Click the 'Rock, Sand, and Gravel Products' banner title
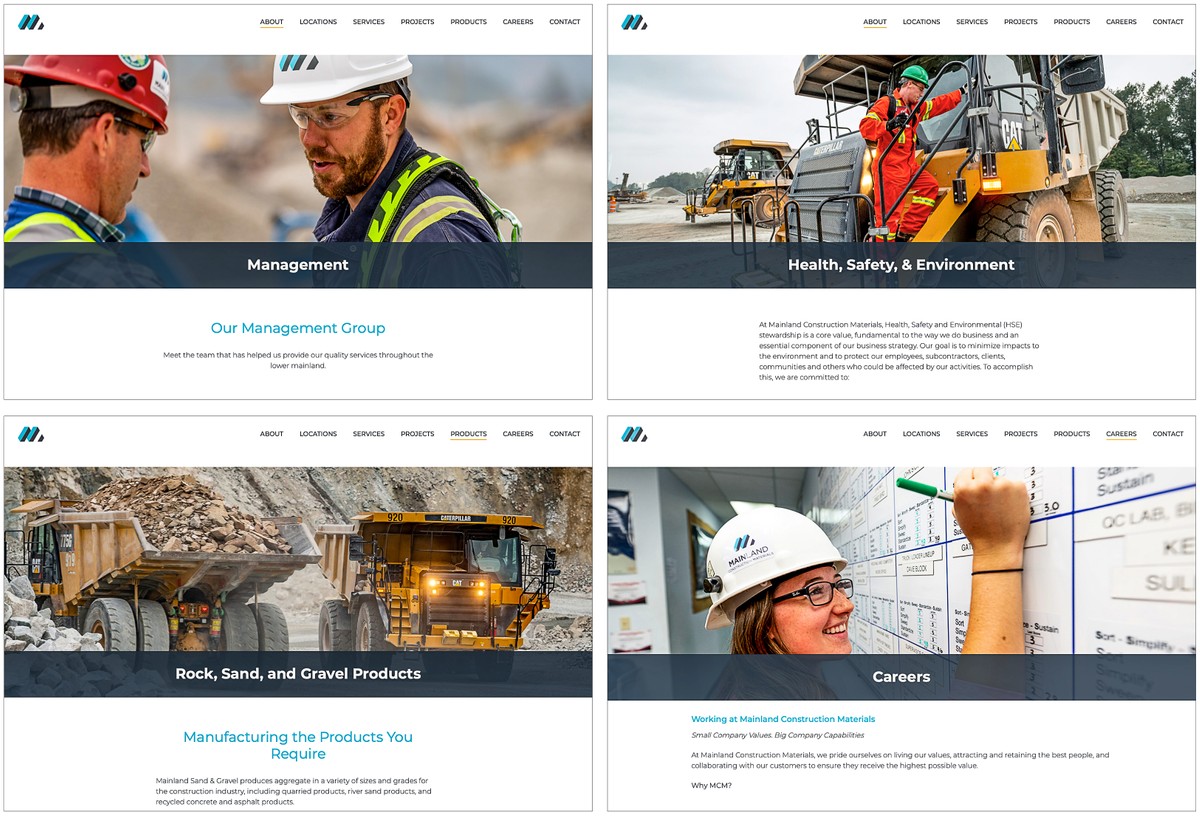Image resolution: width=1200 pixels, height=816 pixels. click(298, 674)
